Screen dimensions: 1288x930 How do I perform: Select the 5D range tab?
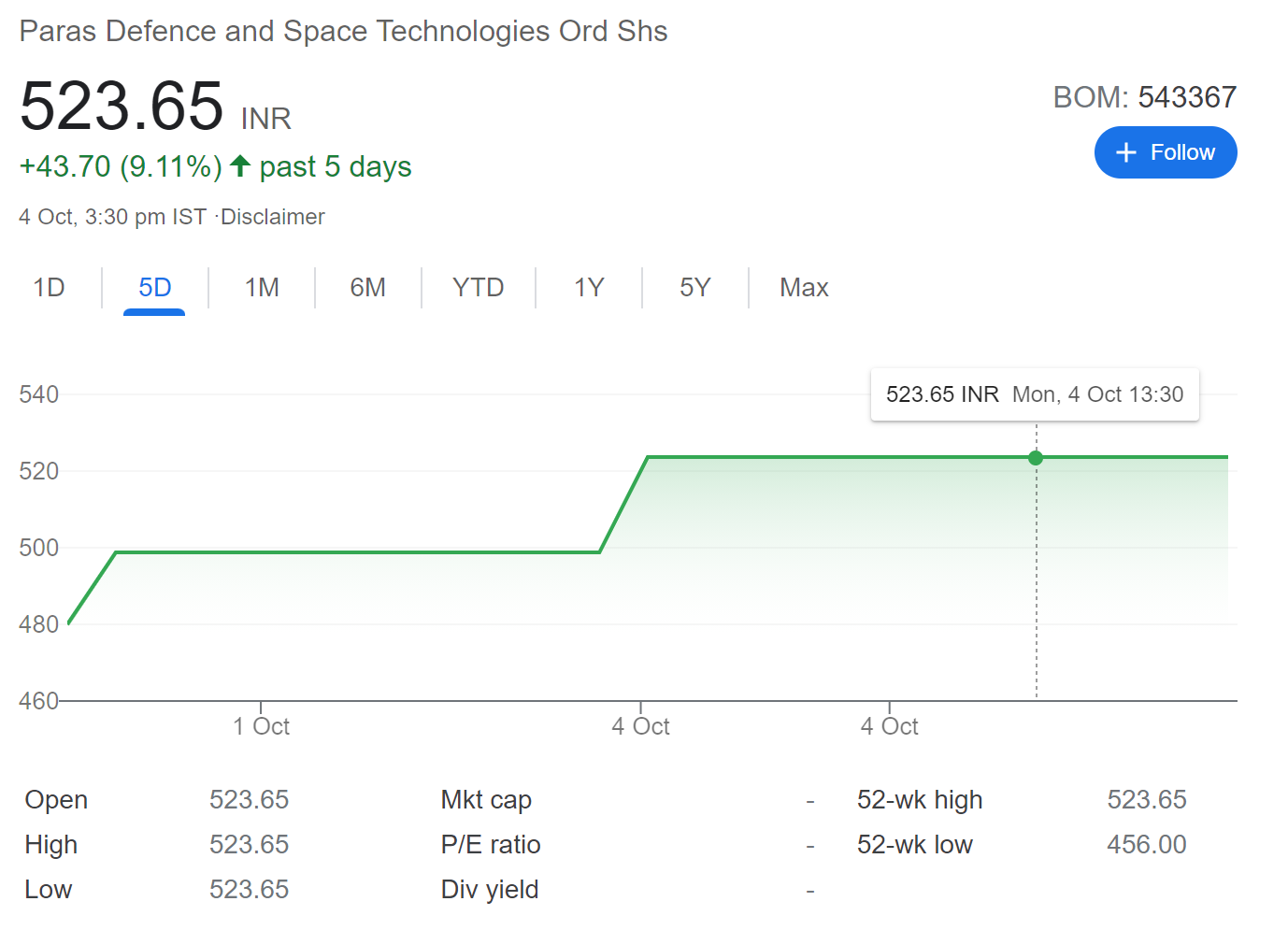(x=154, y=287)
